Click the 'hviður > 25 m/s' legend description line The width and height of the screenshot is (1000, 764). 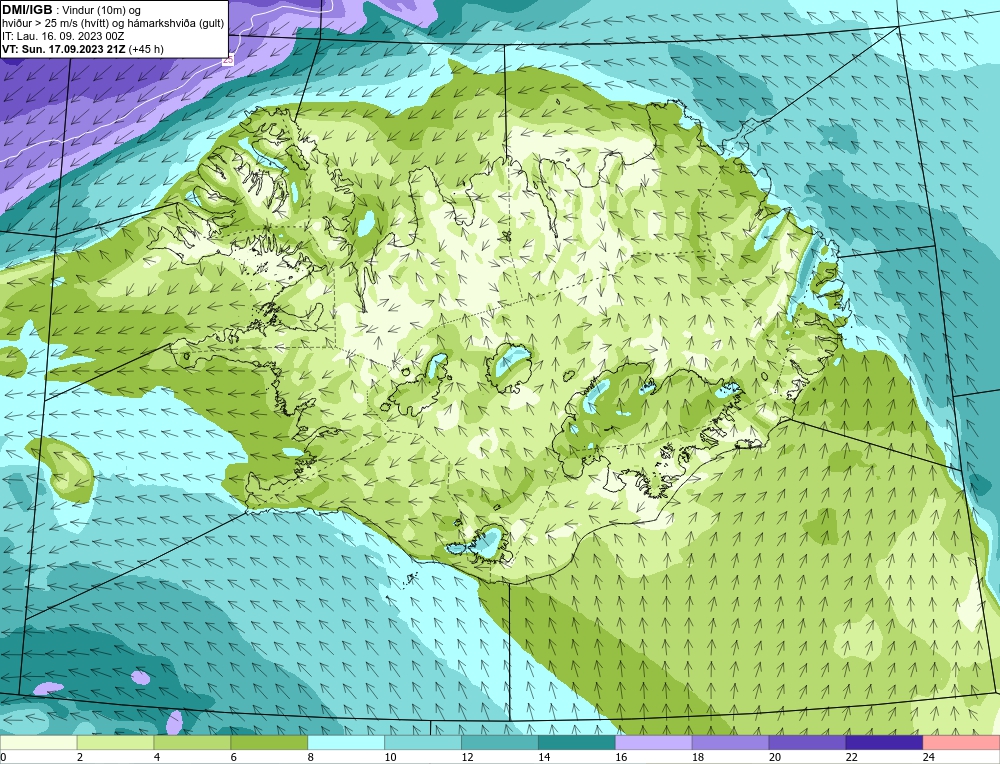[x=113, y=24]
